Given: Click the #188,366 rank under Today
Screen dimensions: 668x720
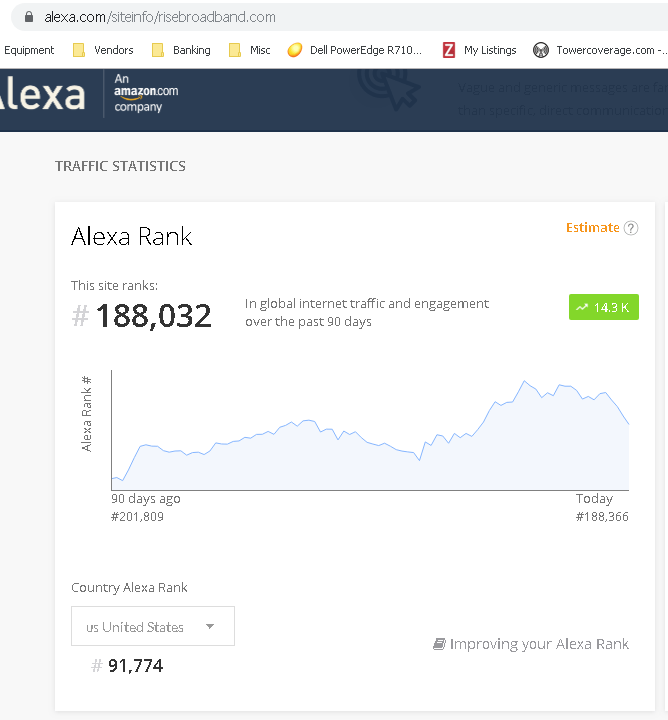Looking at the screenshot, I should coord(602,517).
